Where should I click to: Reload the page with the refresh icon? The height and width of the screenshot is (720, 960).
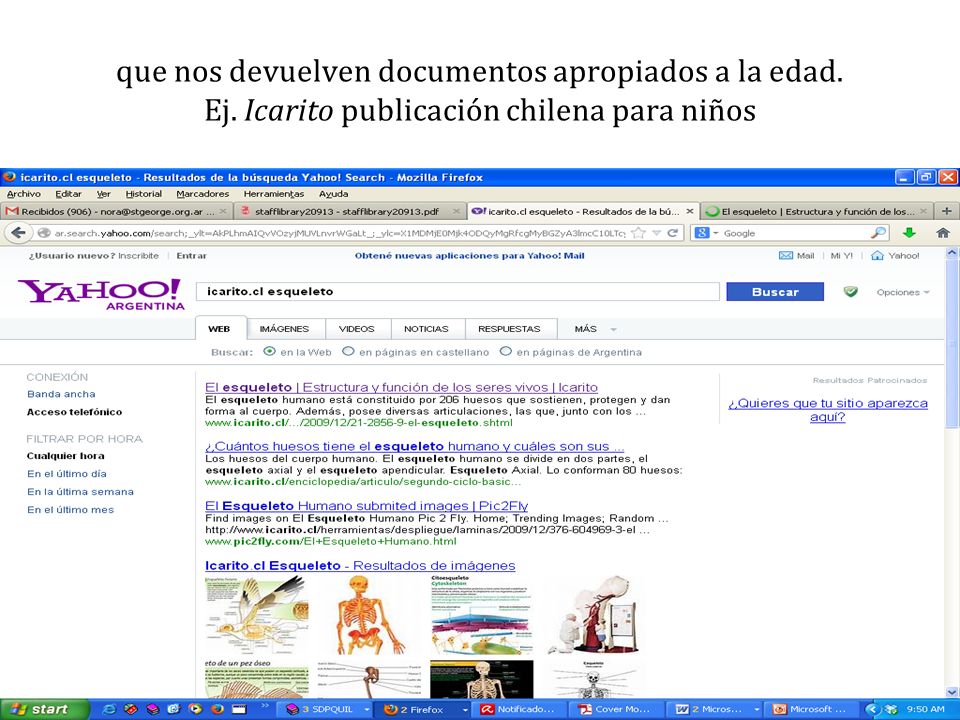pyautogui.click(x=672, y=233)
